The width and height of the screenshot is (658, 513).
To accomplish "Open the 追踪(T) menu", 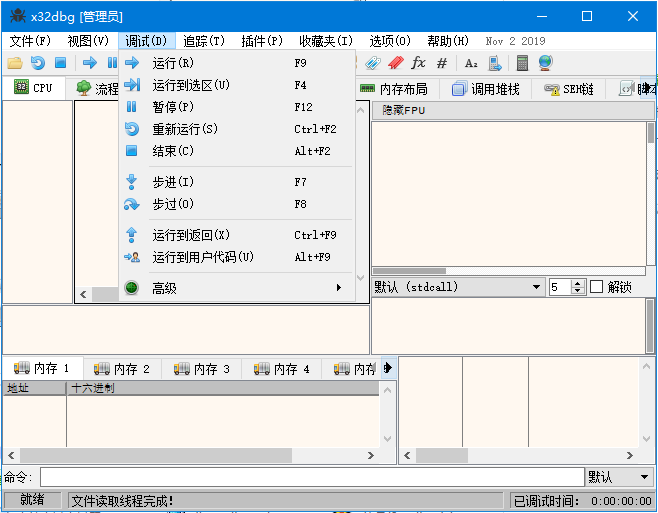I will pos(204,41).
